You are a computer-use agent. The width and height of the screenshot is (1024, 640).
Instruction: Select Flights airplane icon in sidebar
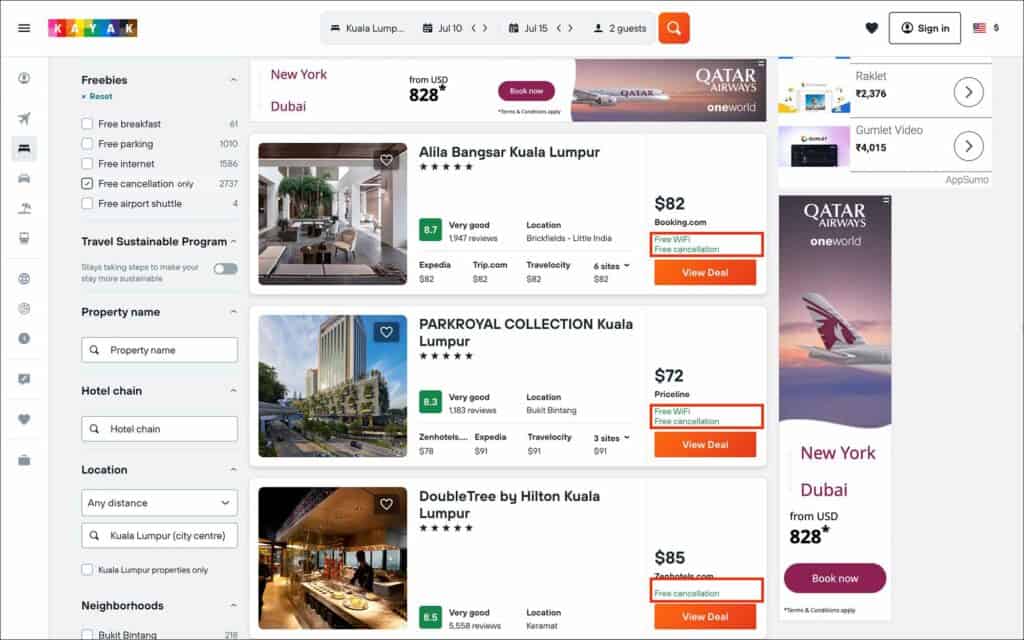24,118
